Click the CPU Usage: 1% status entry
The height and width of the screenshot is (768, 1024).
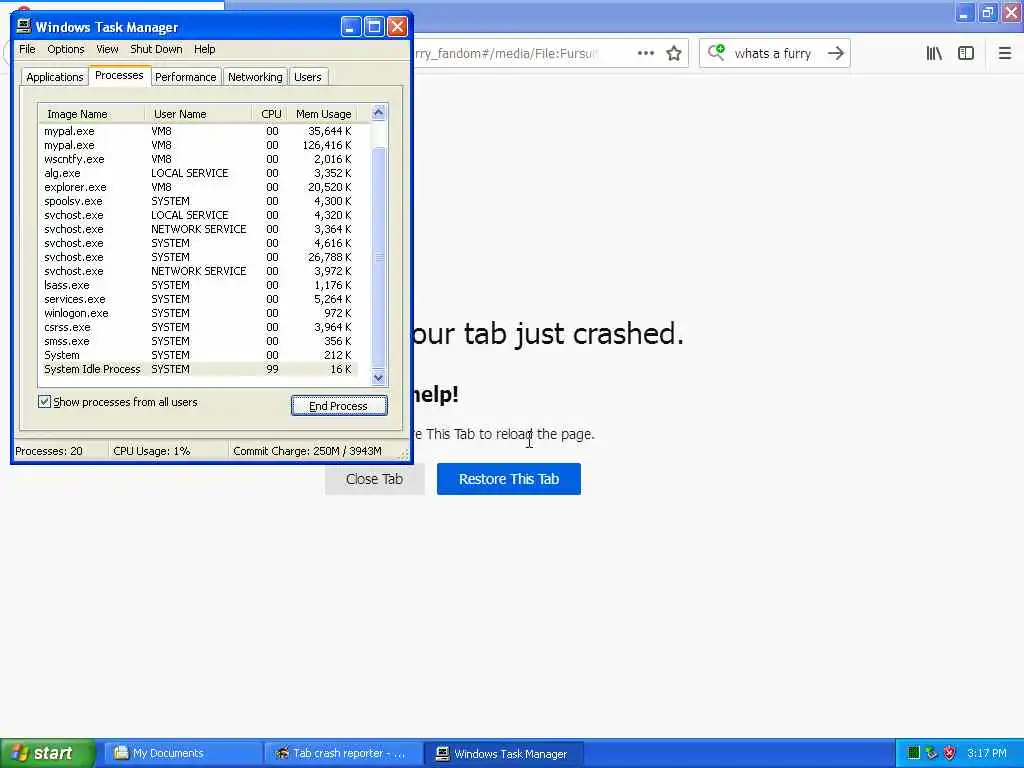[152, 451]
